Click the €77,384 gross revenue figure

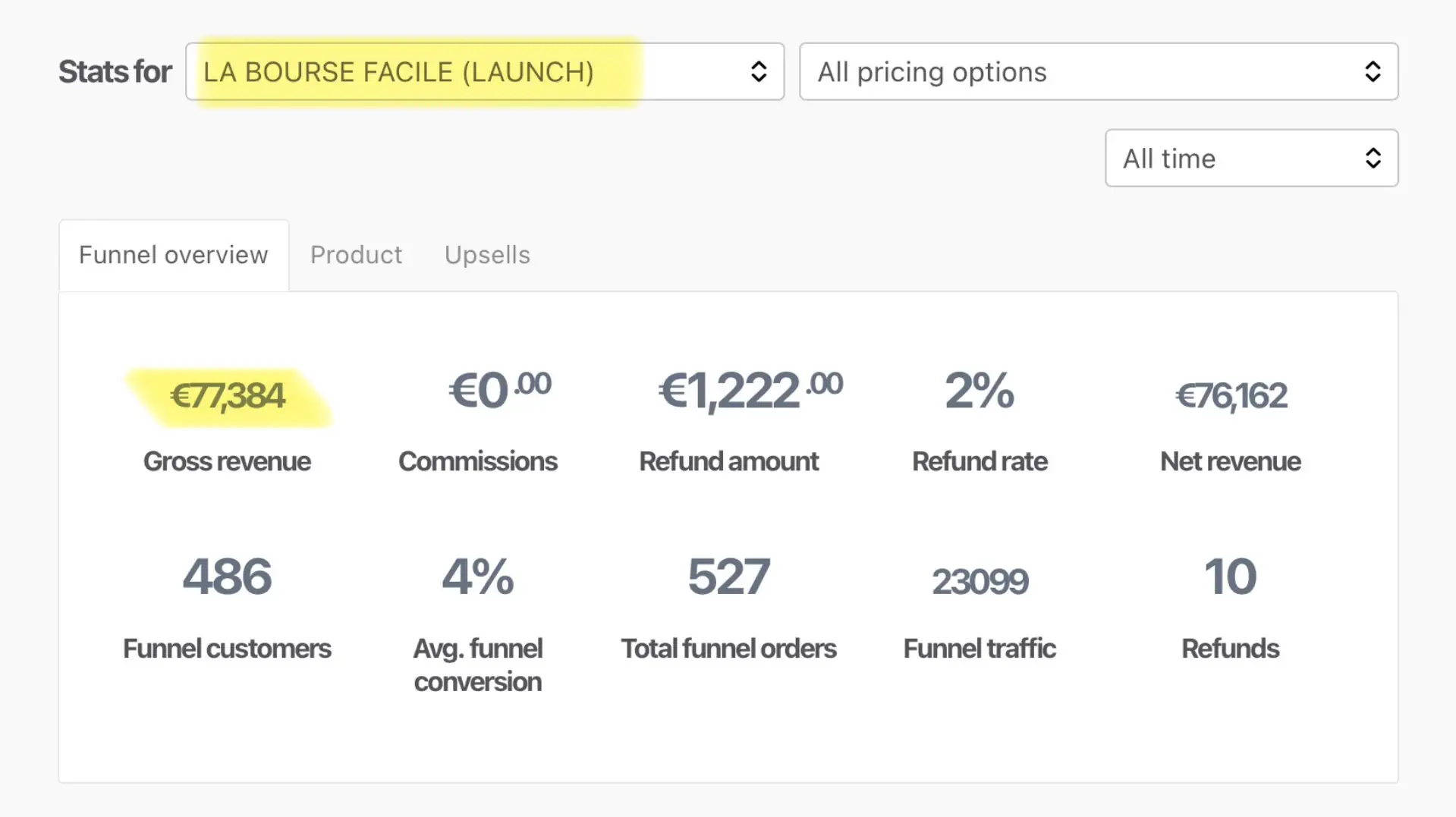tap(227, 396)
